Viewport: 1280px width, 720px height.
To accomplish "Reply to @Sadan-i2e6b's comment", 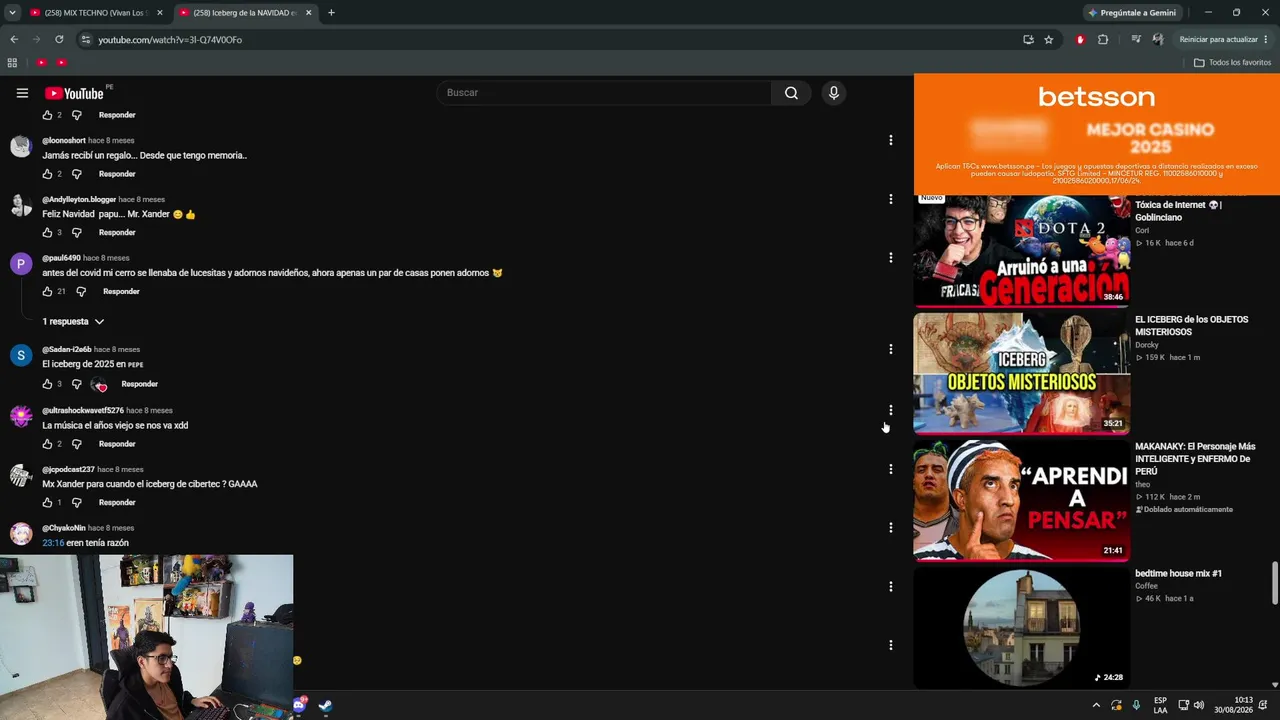I will (139, 384).
